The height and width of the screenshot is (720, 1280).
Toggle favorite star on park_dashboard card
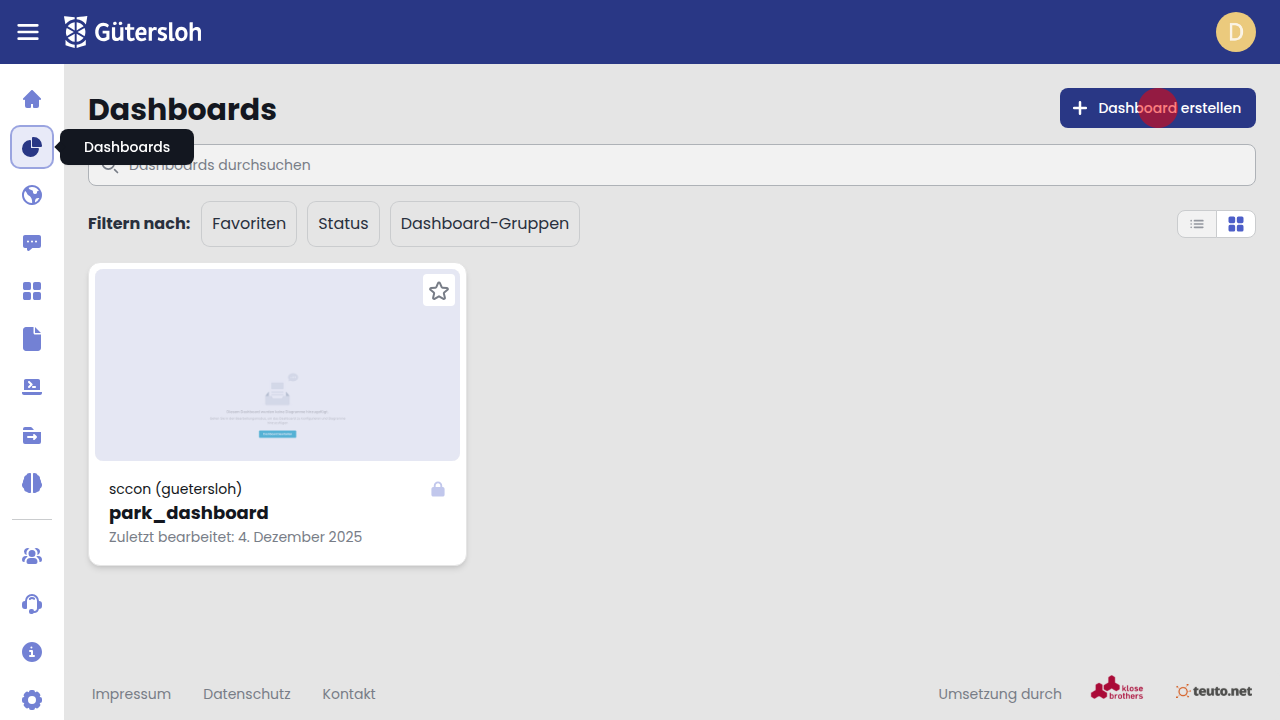click(x=439, y=291)
